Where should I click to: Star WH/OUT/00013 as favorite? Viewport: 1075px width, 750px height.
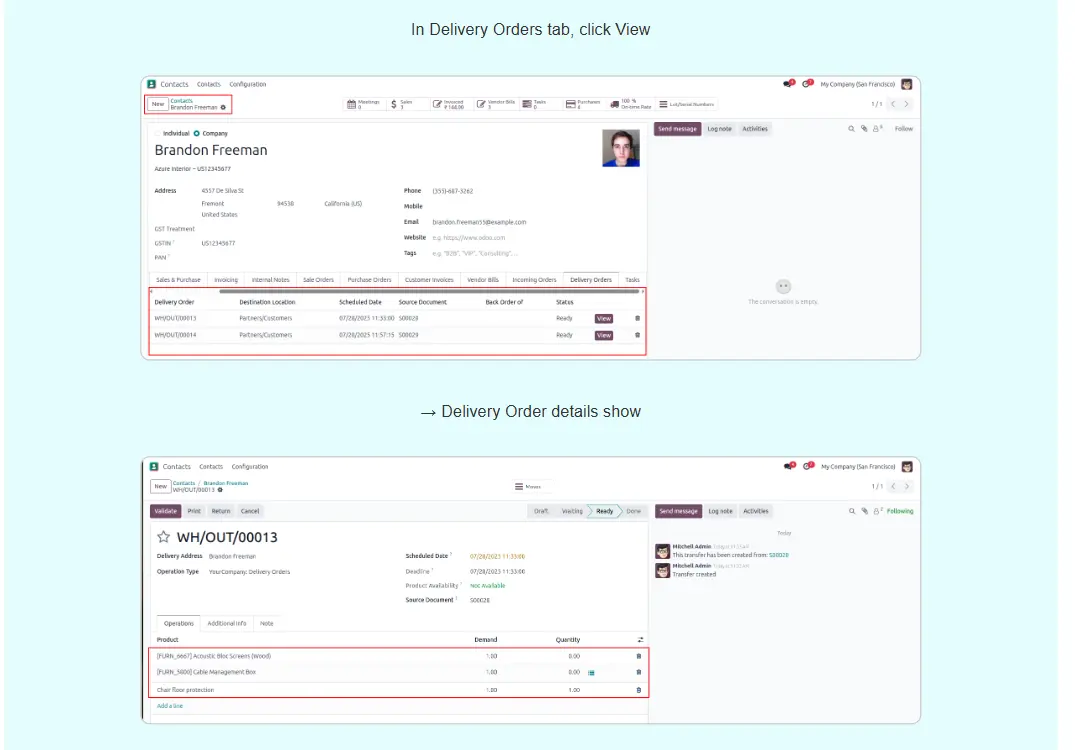coord(164,538)
